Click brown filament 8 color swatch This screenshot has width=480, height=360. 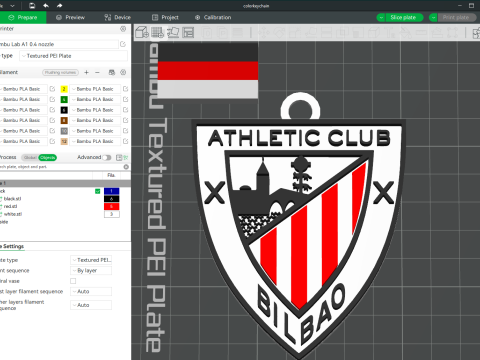(x=64, y=120)
